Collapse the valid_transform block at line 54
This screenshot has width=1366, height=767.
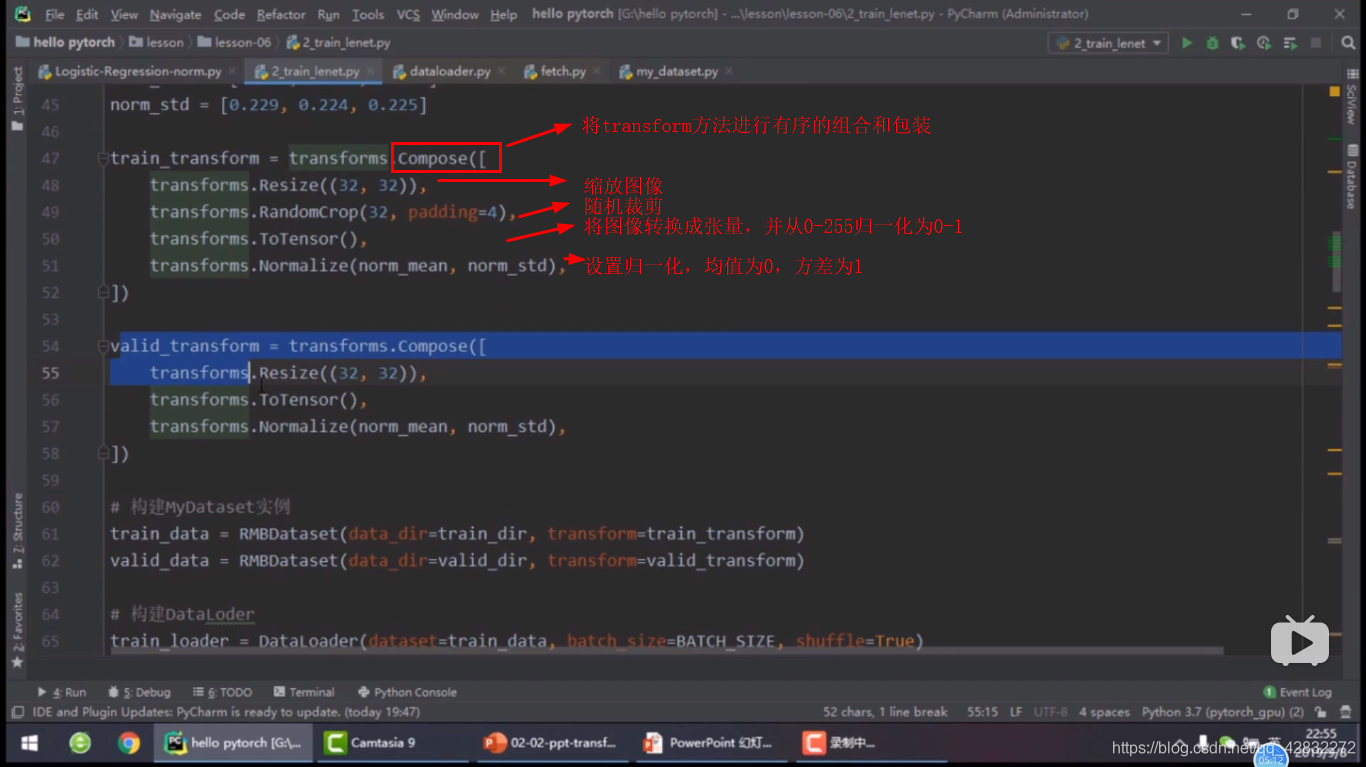click(x=102, y=346)
